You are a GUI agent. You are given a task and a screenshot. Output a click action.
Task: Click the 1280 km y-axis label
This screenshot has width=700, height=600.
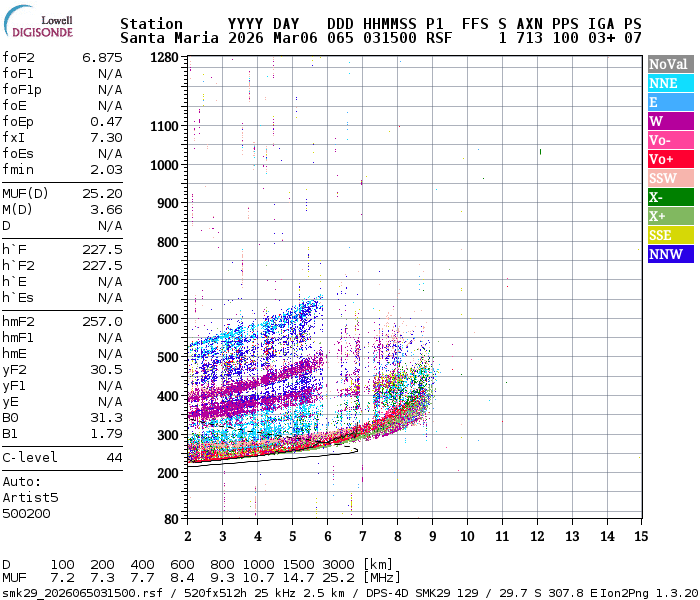pyautogui.click(x=164, y=58)
